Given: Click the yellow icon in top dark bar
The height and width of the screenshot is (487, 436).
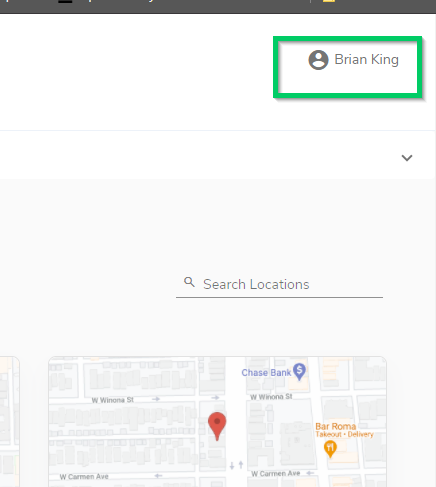Looking at the screenshot, I should (x=329, y=1).
